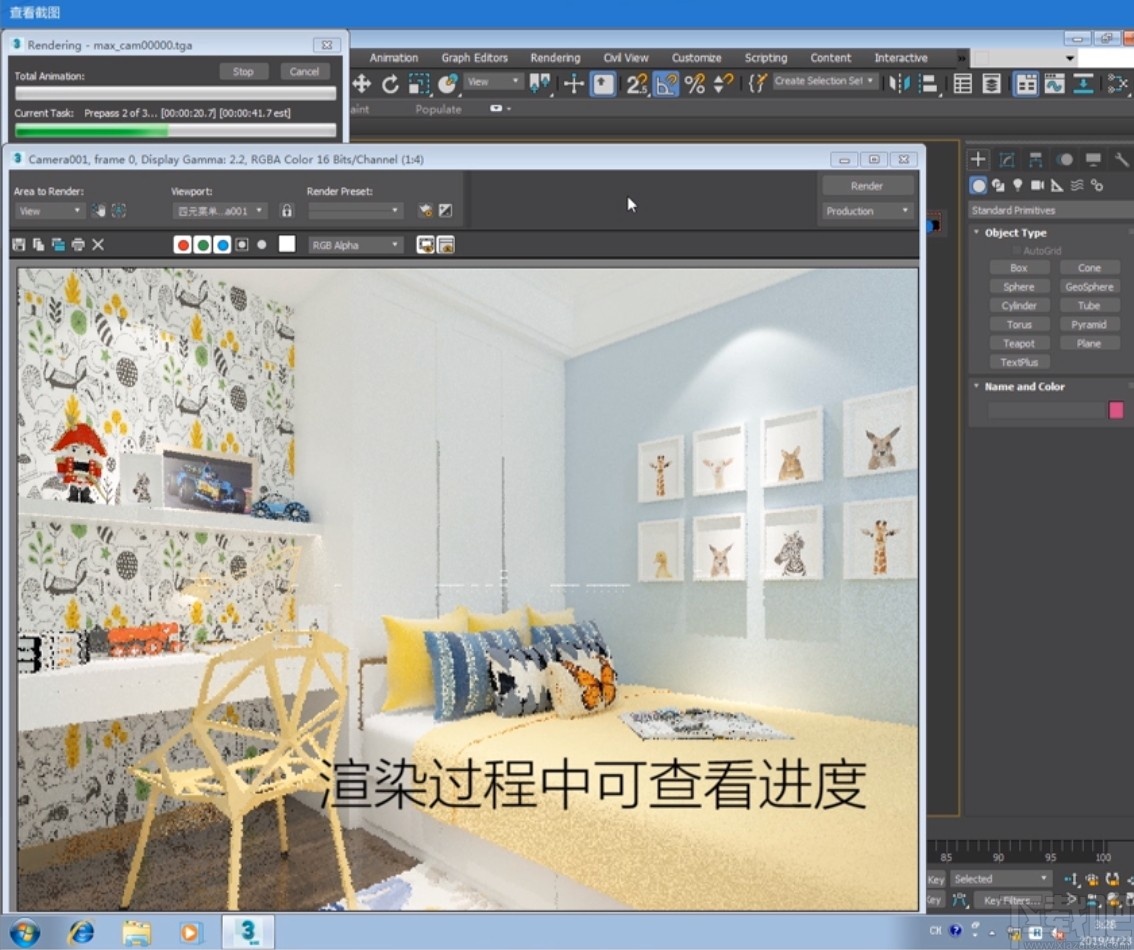Screen dimensions: 1134x950
Task: Open the Layer Explorer toolbar icon
Action: tap(992, 84)
